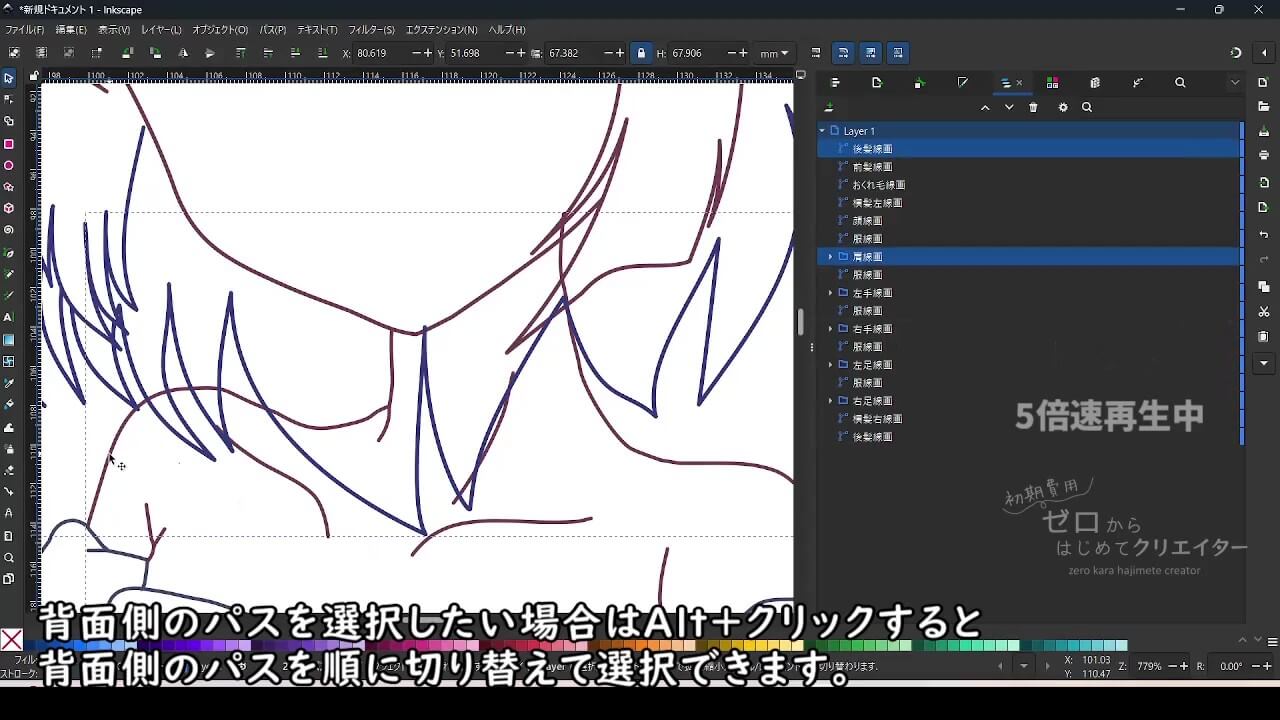1280x720 pixels.
Task: Toggle the guide lock at the ruler corner
Action: 34,76
